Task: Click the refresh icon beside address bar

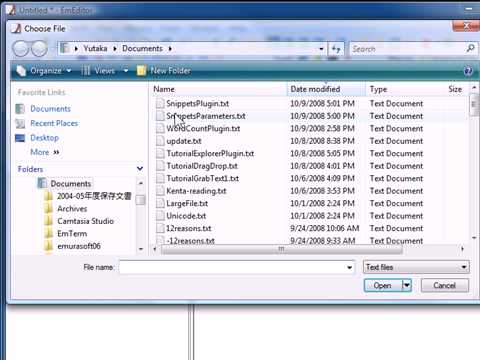Action: click(x=336, y=49)
